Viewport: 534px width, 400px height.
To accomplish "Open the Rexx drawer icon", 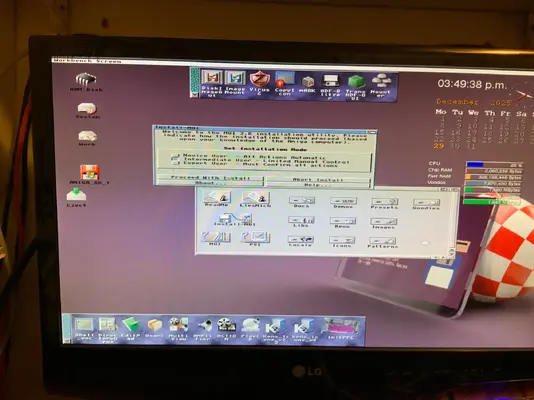I will (x=343, y=223).
